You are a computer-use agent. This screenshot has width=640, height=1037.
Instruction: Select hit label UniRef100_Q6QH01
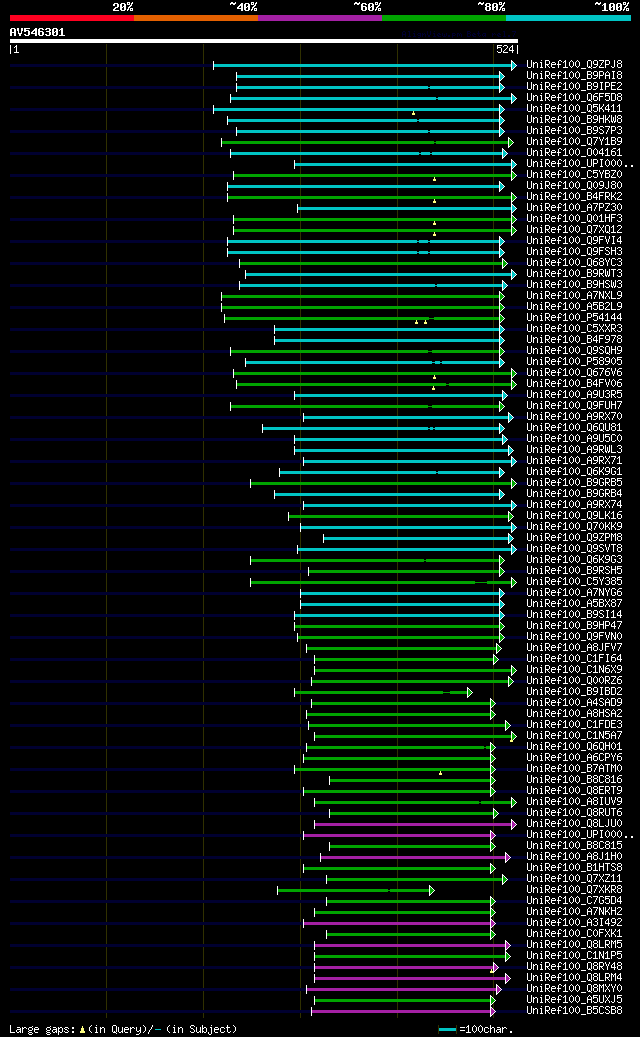(x=574, y=745)
